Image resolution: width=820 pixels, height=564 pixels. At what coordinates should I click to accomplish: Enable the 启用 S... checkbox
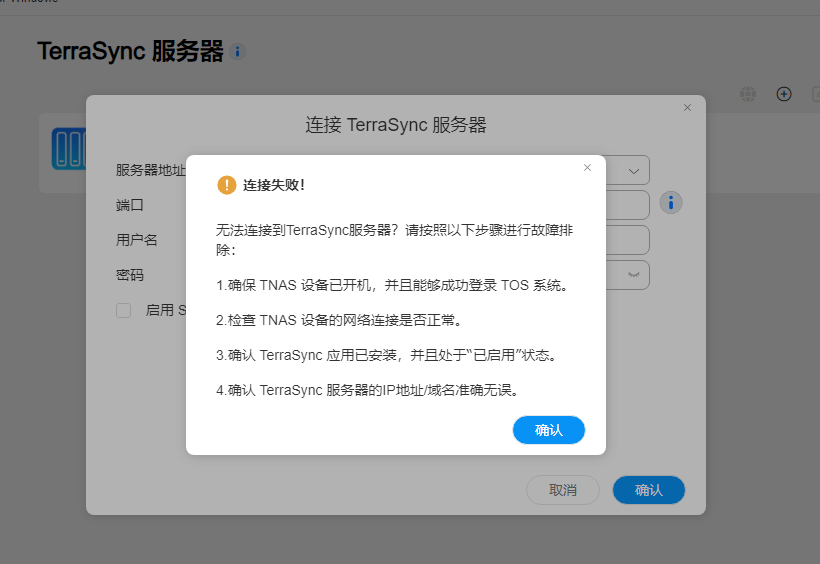pyautogui.click(x=123, y=310)
